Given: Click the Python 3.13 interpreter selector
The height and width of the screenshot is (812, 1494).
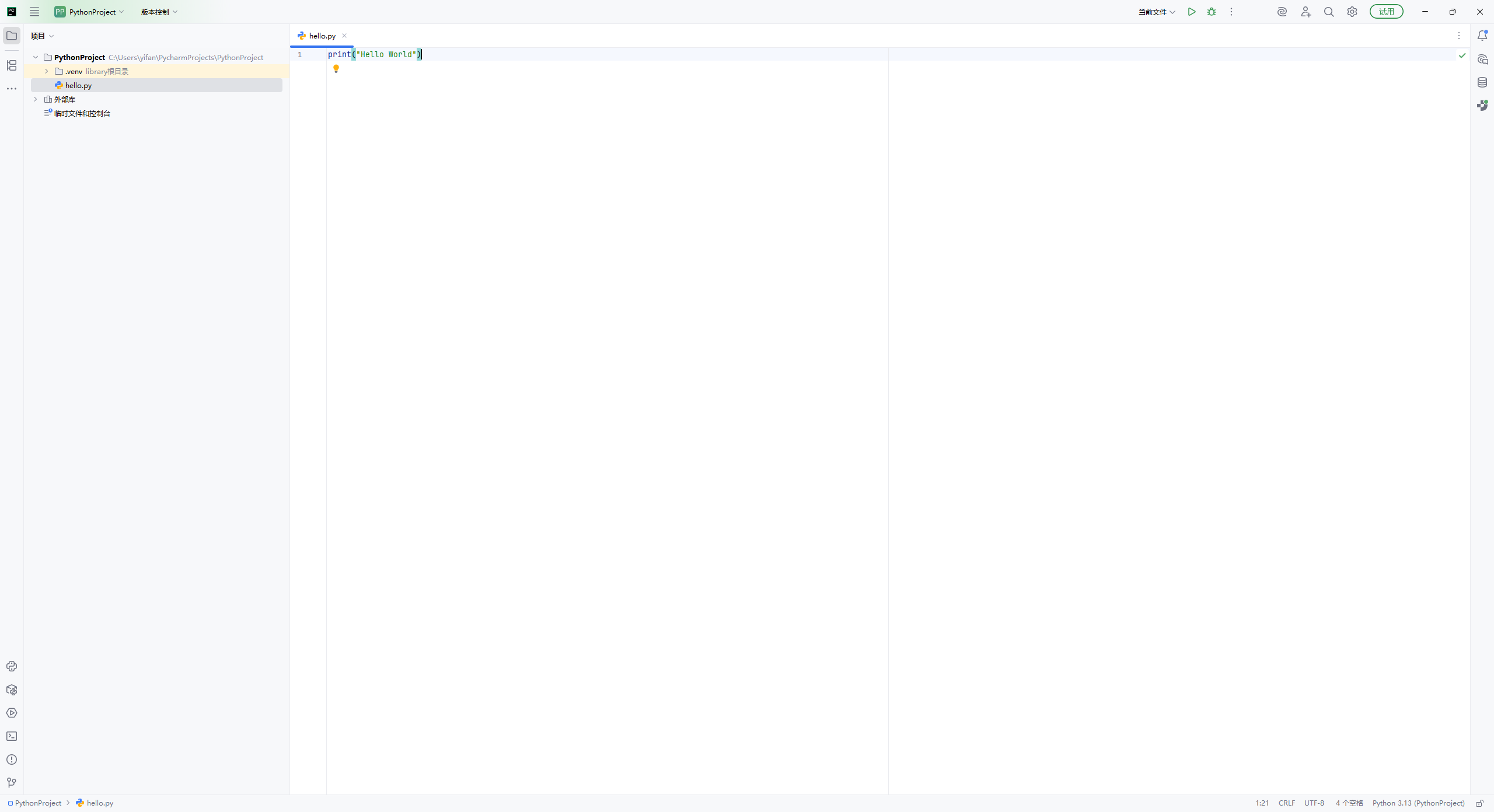Looking at the screenshot, I should click(x=1418, y=803).
